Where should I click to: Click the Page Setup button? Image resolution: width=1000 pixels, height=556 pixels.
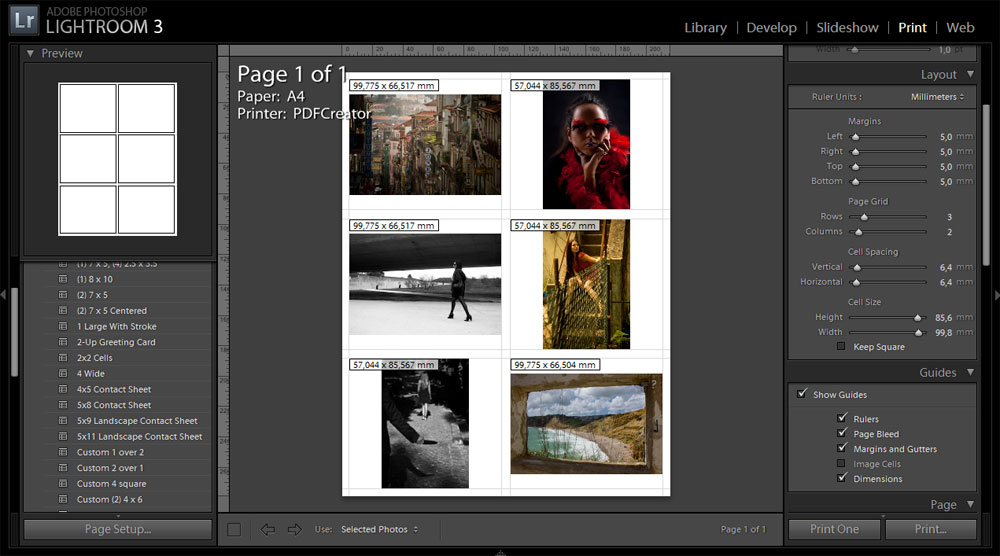(x=118, y=529)
